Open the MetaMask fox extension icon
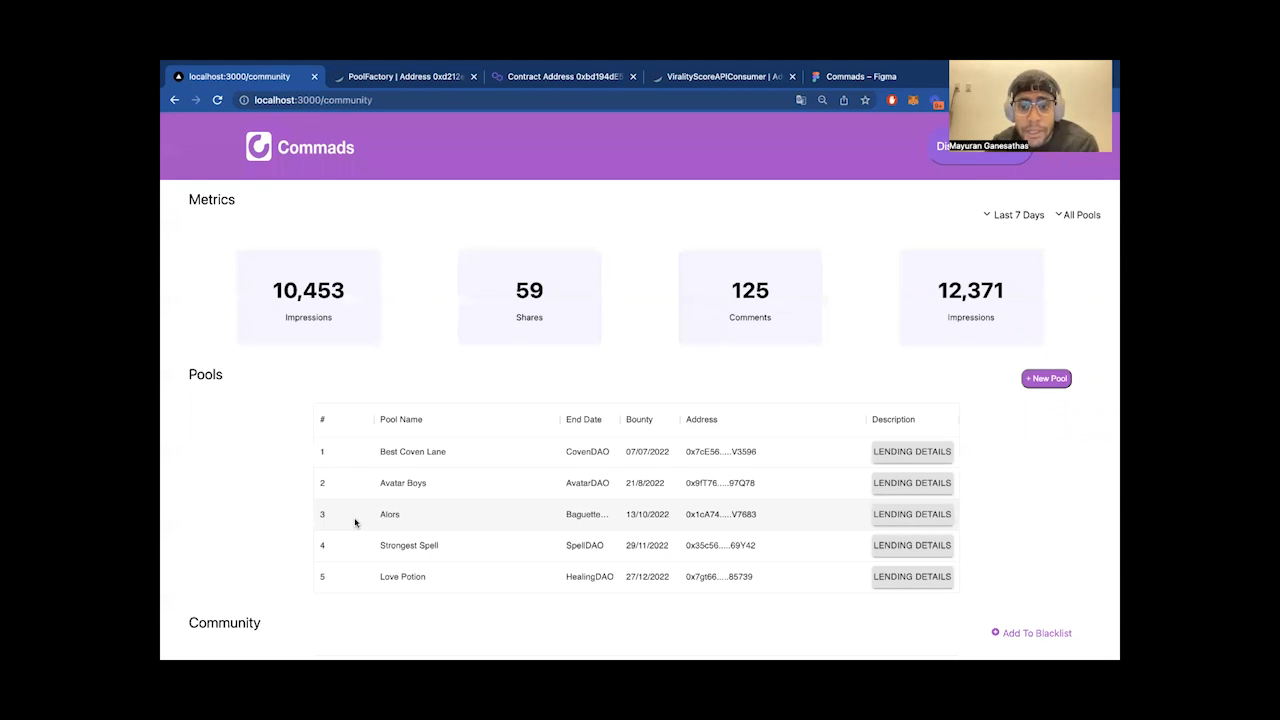Screen dimensions: 1280x720 (x=913, y=100)
